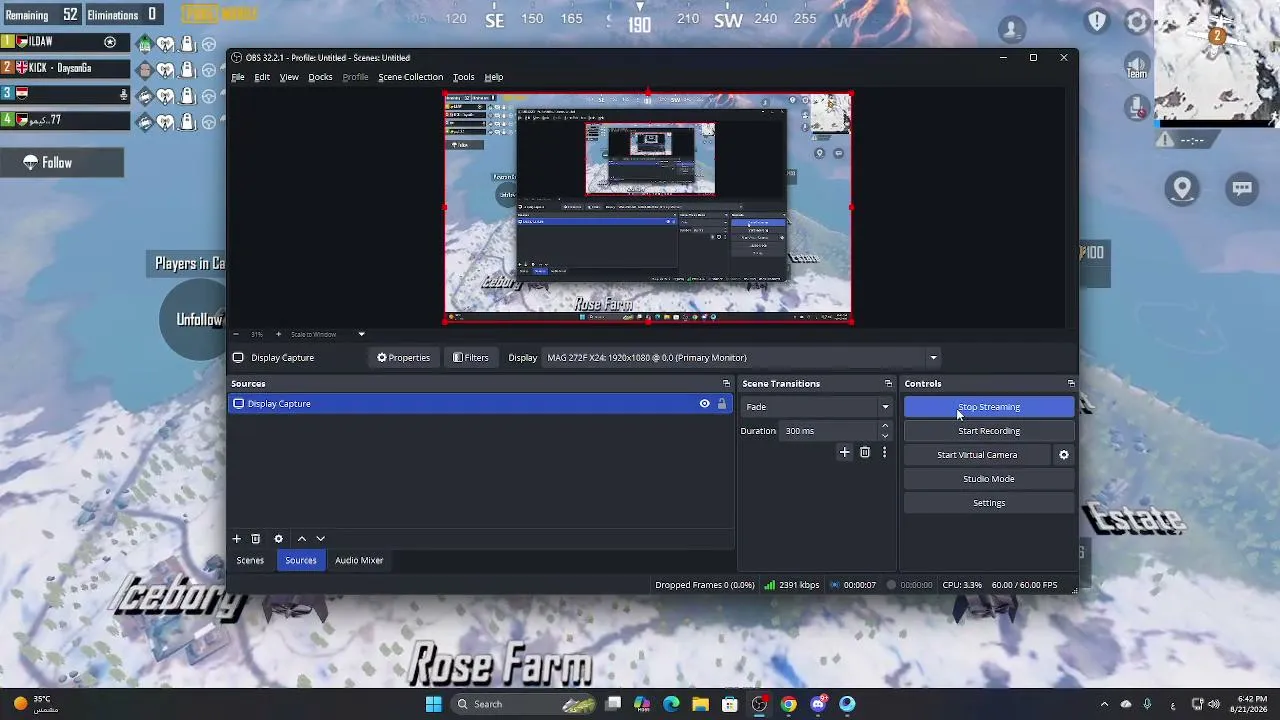The height and width of the screenshot is (720, 1280).
Task: Click the CPU: 3.3% status text
Action: (962, 585)
